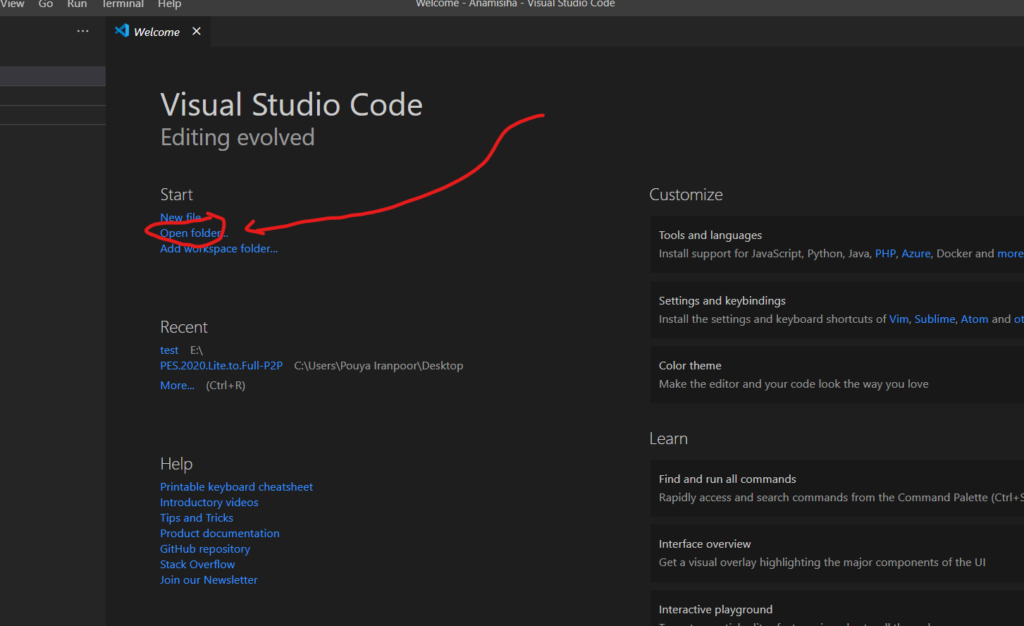Open the Help menu

pos(169,4)
